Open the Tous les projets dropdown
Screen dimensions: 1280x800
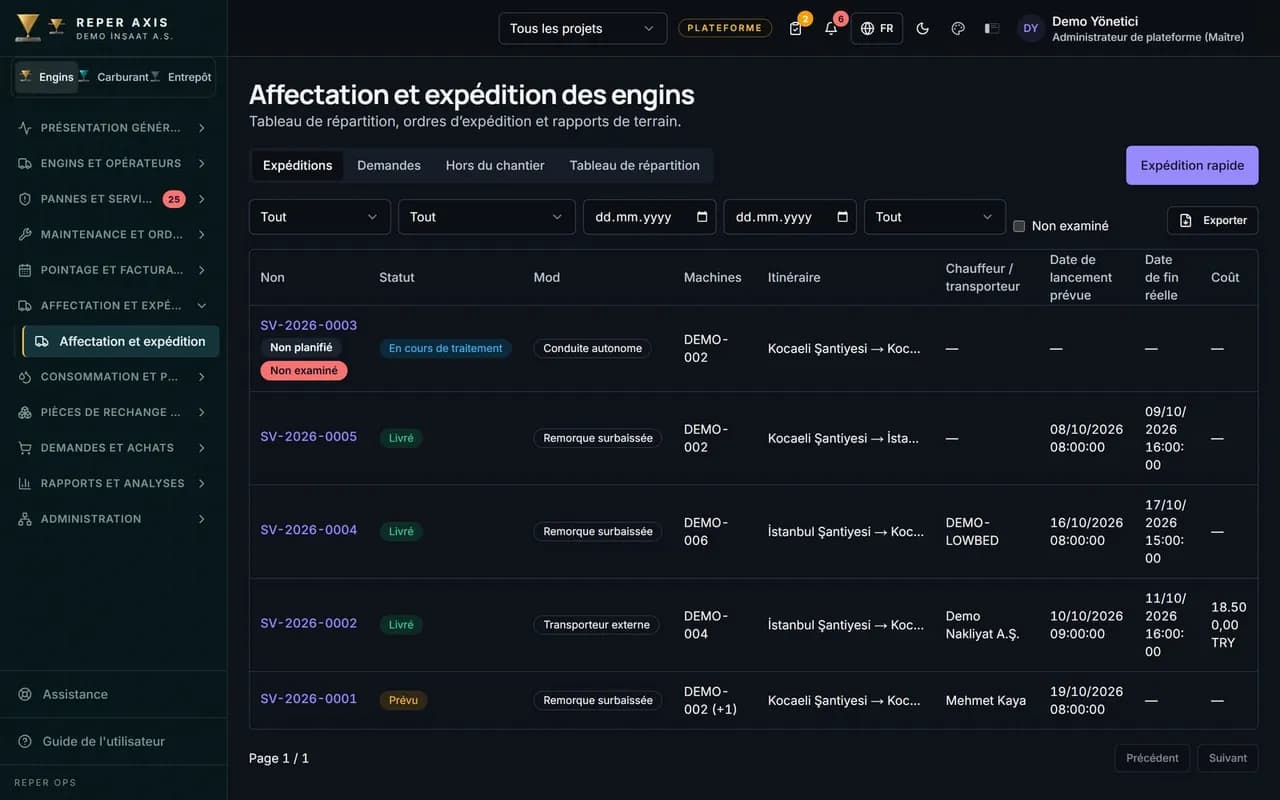[583, 28]
